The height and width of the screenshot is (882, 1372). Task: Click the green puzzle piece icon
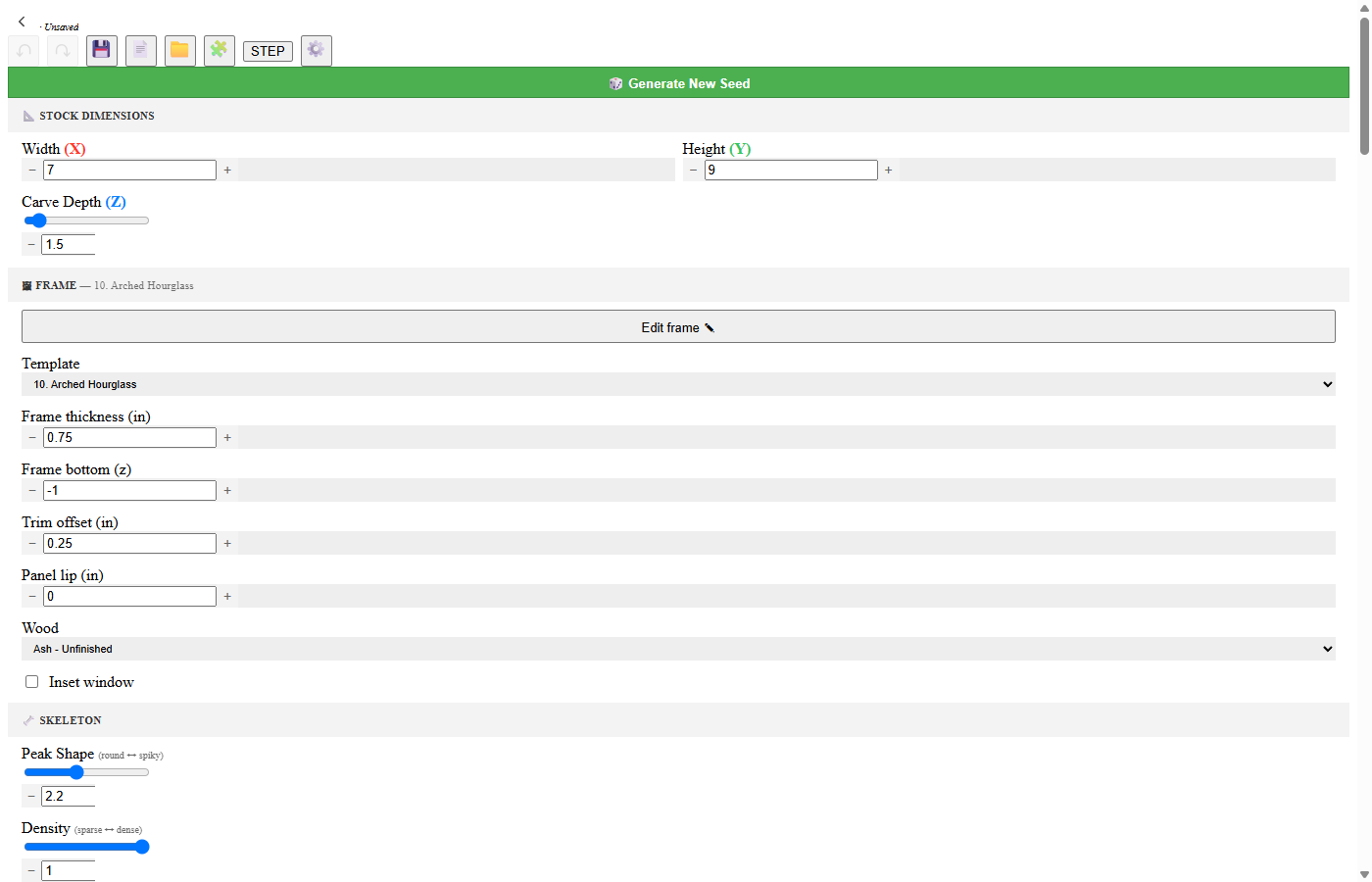[x=220, y=50]
